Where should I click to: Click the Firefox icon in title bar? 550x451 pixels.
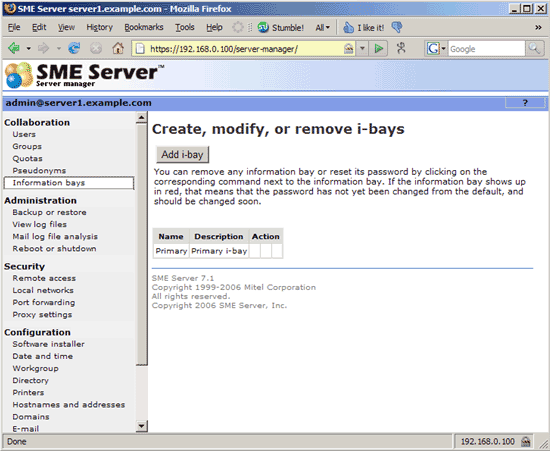point(10,8)
